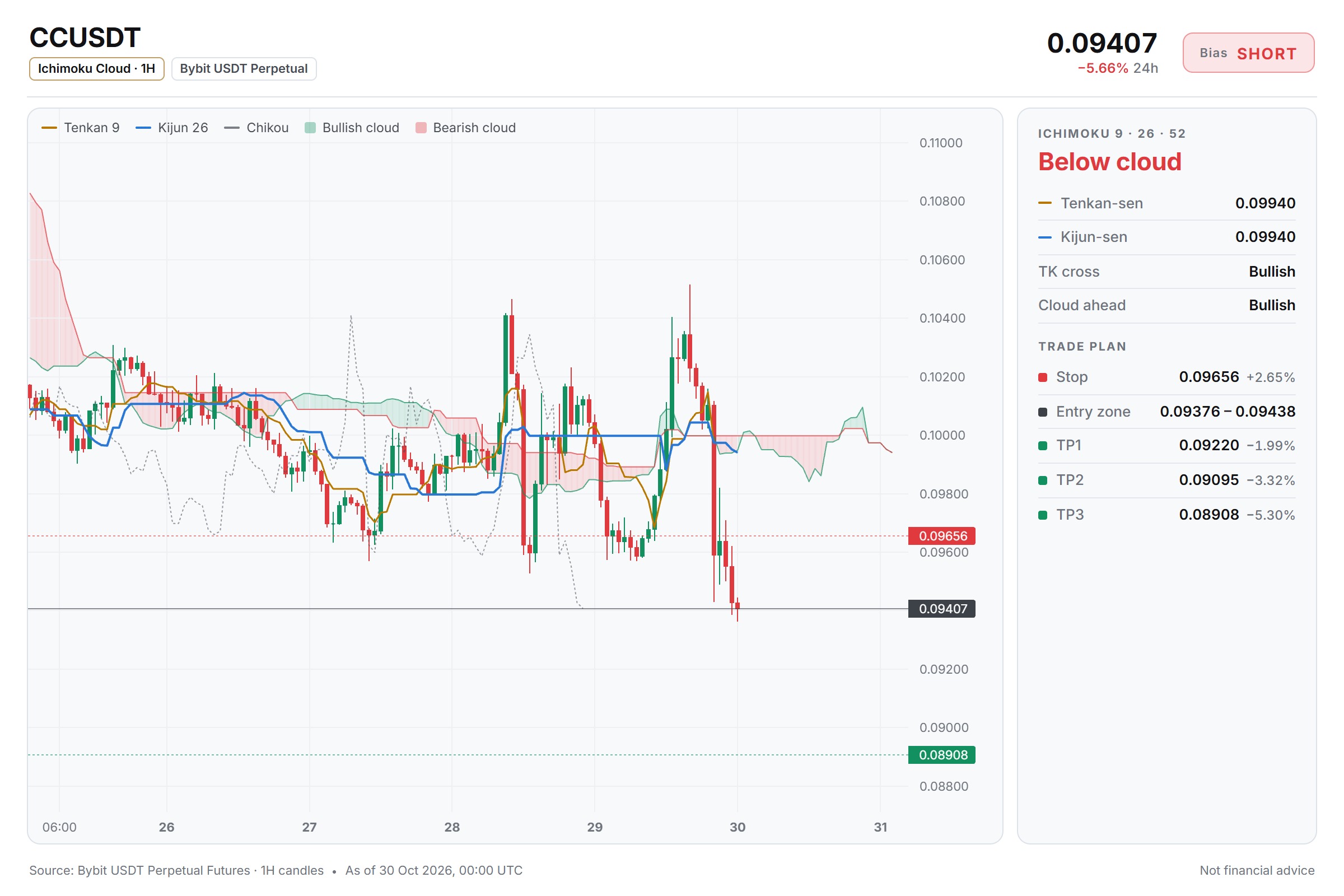Click the green 0.08908 TP3 price tag
This screenshot has width=1344, height=896.
point(942,755)
